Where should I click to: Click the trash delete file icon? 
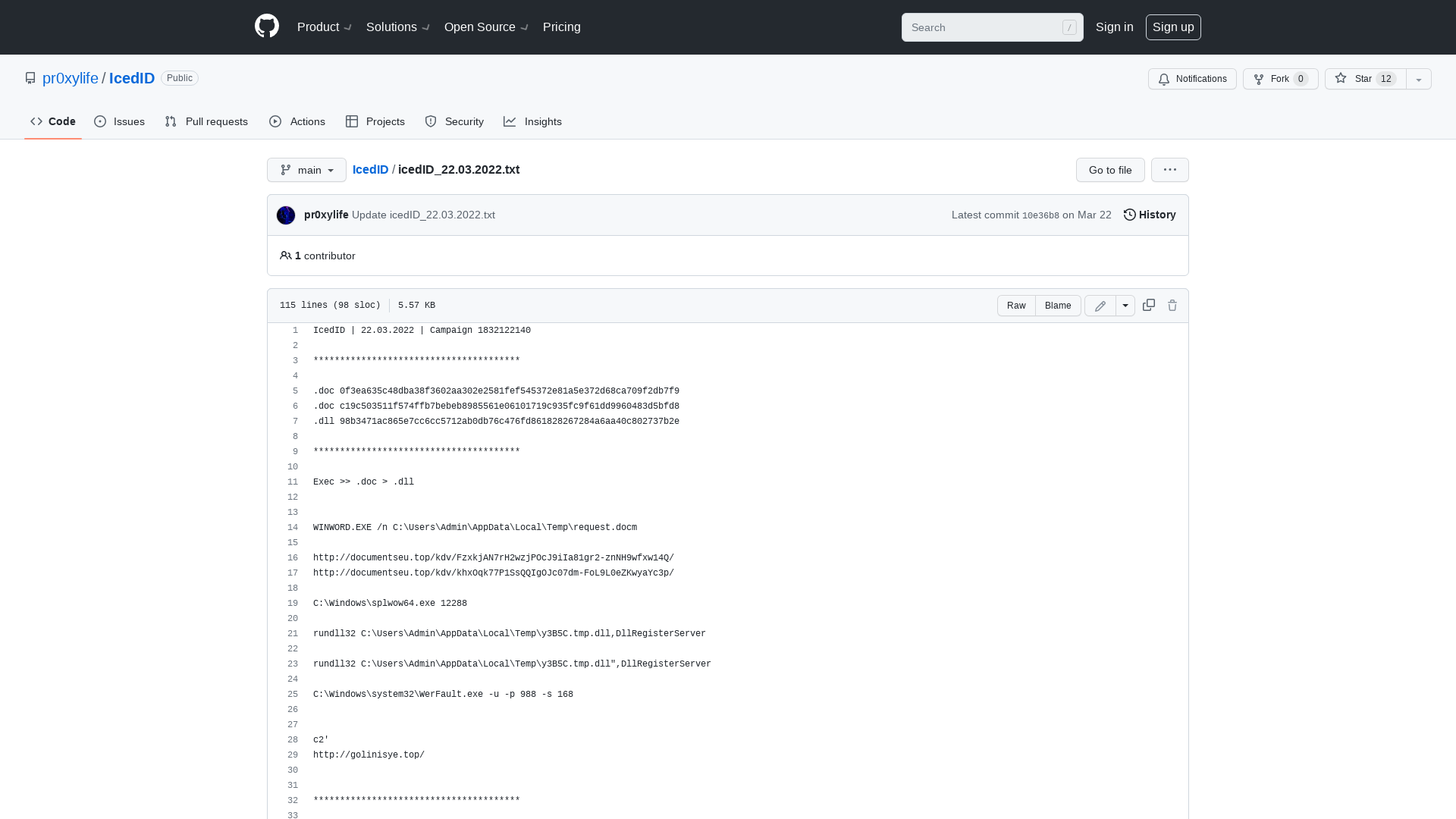[1172, 305]
